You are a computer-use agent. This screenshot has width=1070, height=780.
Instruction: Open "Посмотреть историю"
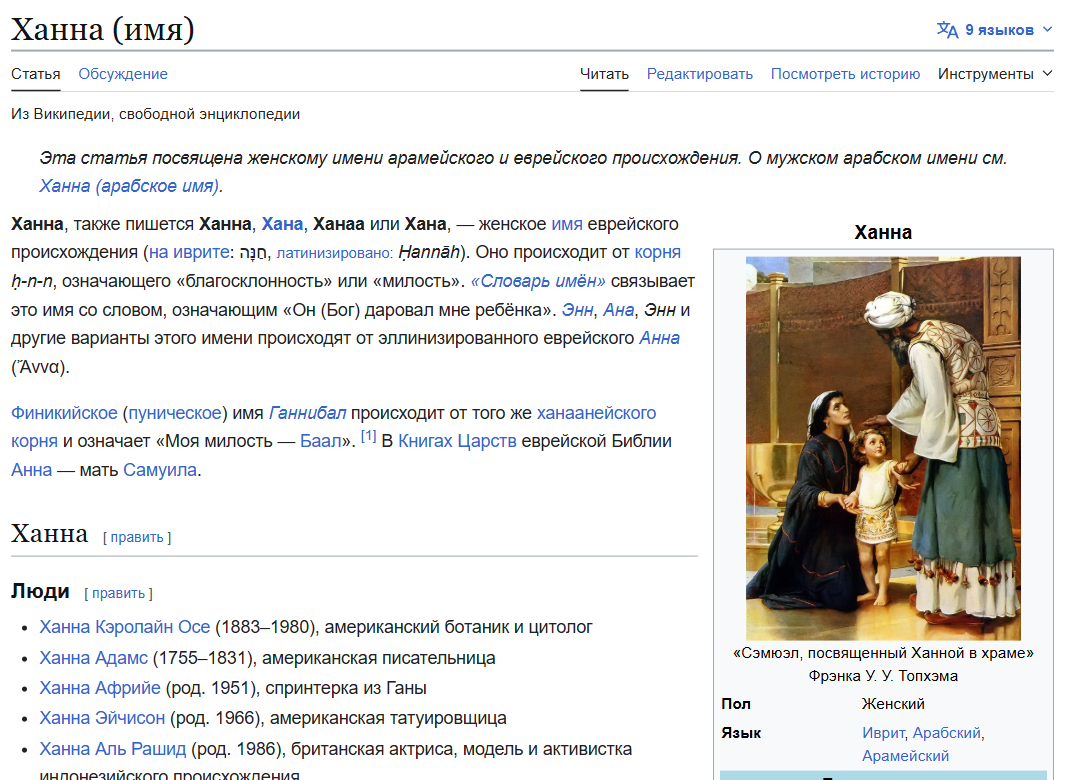844,73
